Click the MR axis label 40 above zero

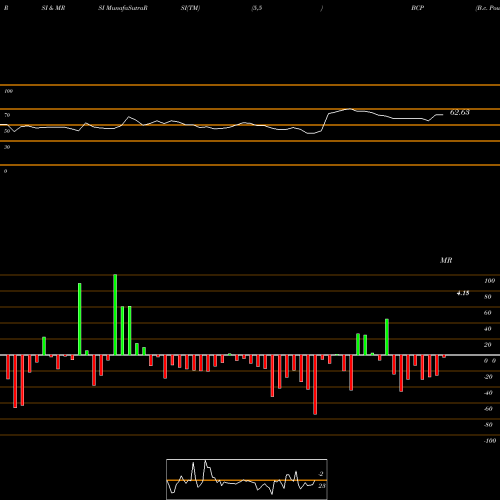[x=488, y=329]
